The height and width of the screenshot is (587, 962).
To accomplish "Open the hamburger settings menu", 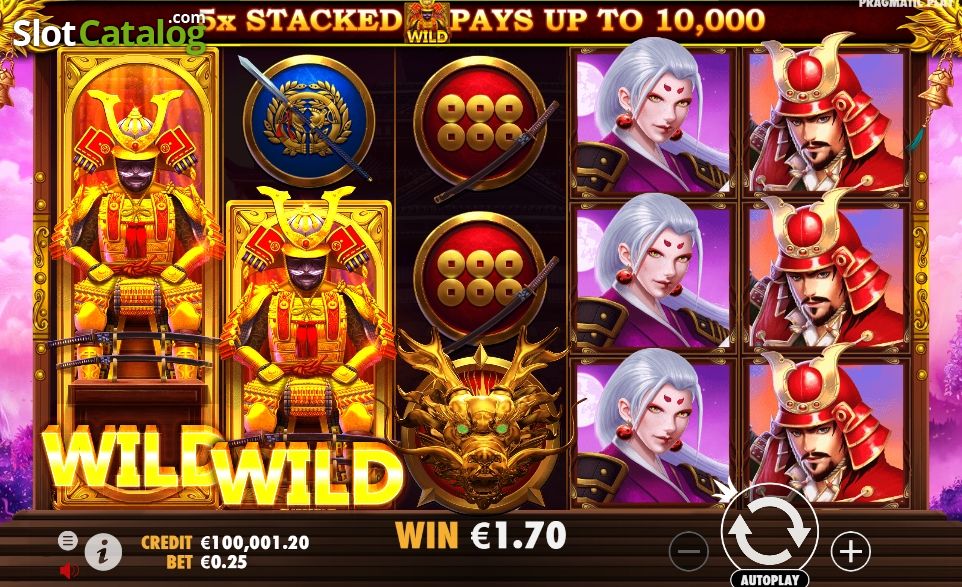I will pos(68,540).
